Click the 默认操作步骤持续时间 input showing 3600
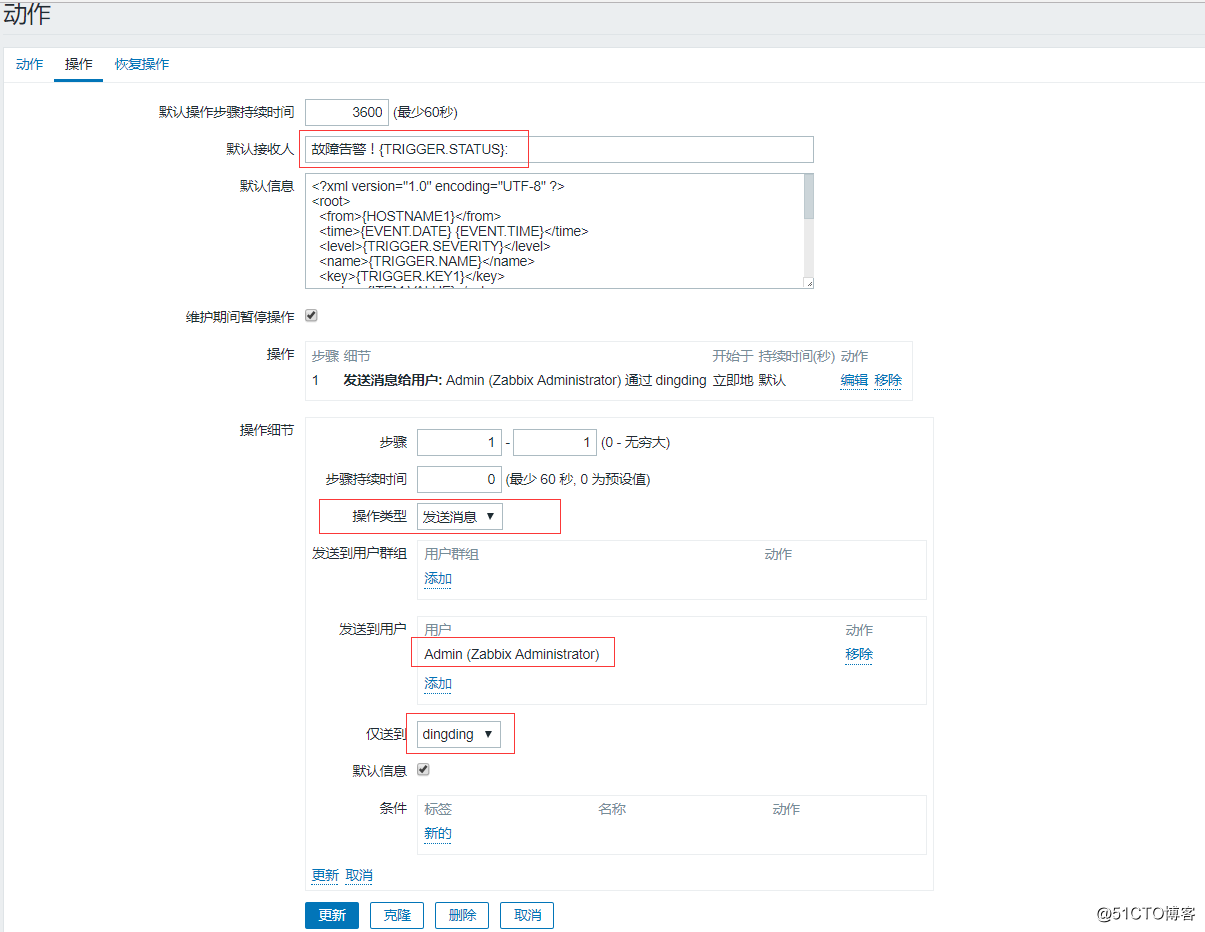 coord(345,112)
